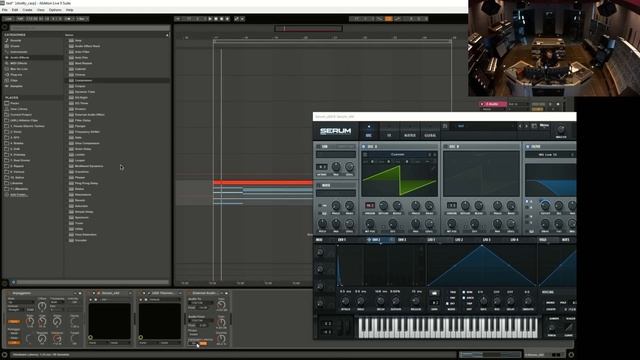Click the red clip in arrangement
This screenshot has width=640, height=360.
(x=262, y=182)
